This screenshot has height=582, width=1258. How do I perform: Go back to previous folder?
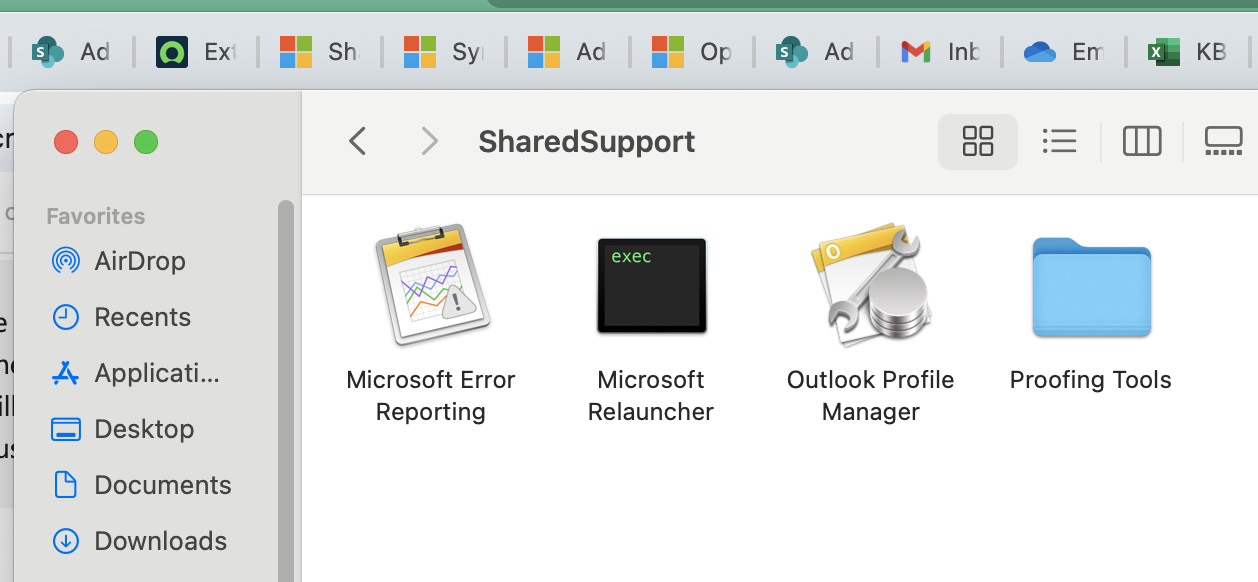357,141
